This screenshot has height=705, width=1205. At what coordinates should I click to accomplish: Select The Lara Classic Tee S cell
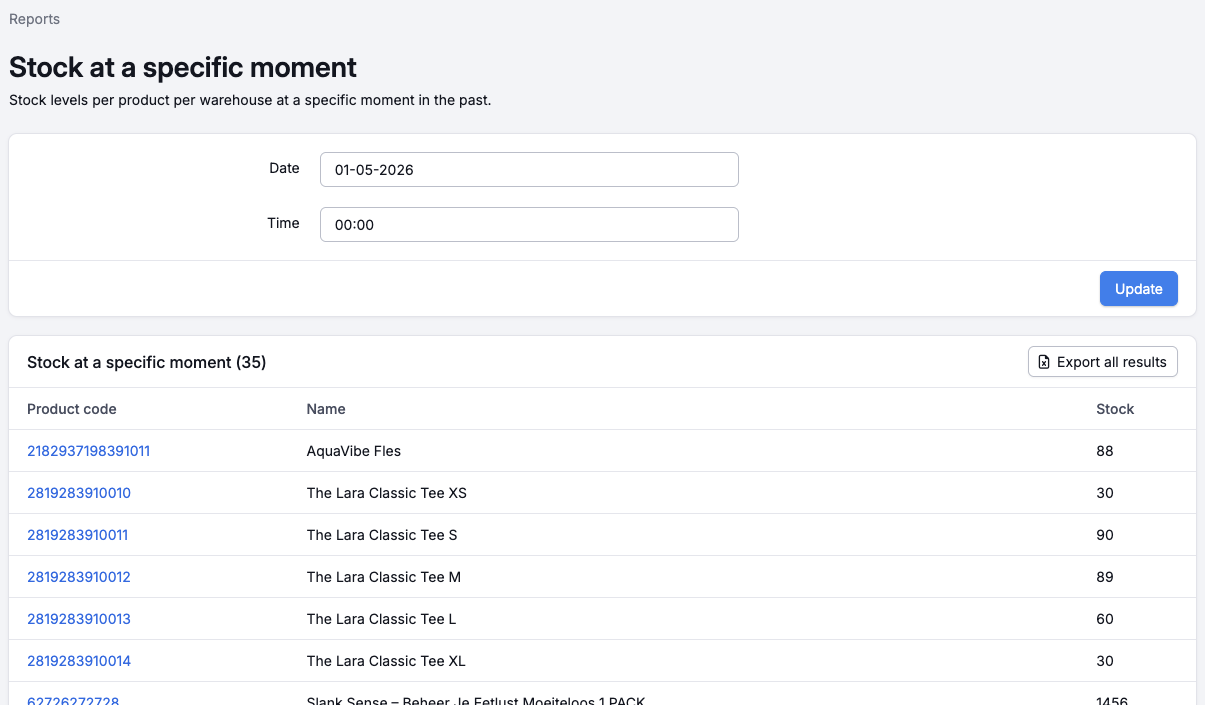point(382,535)
